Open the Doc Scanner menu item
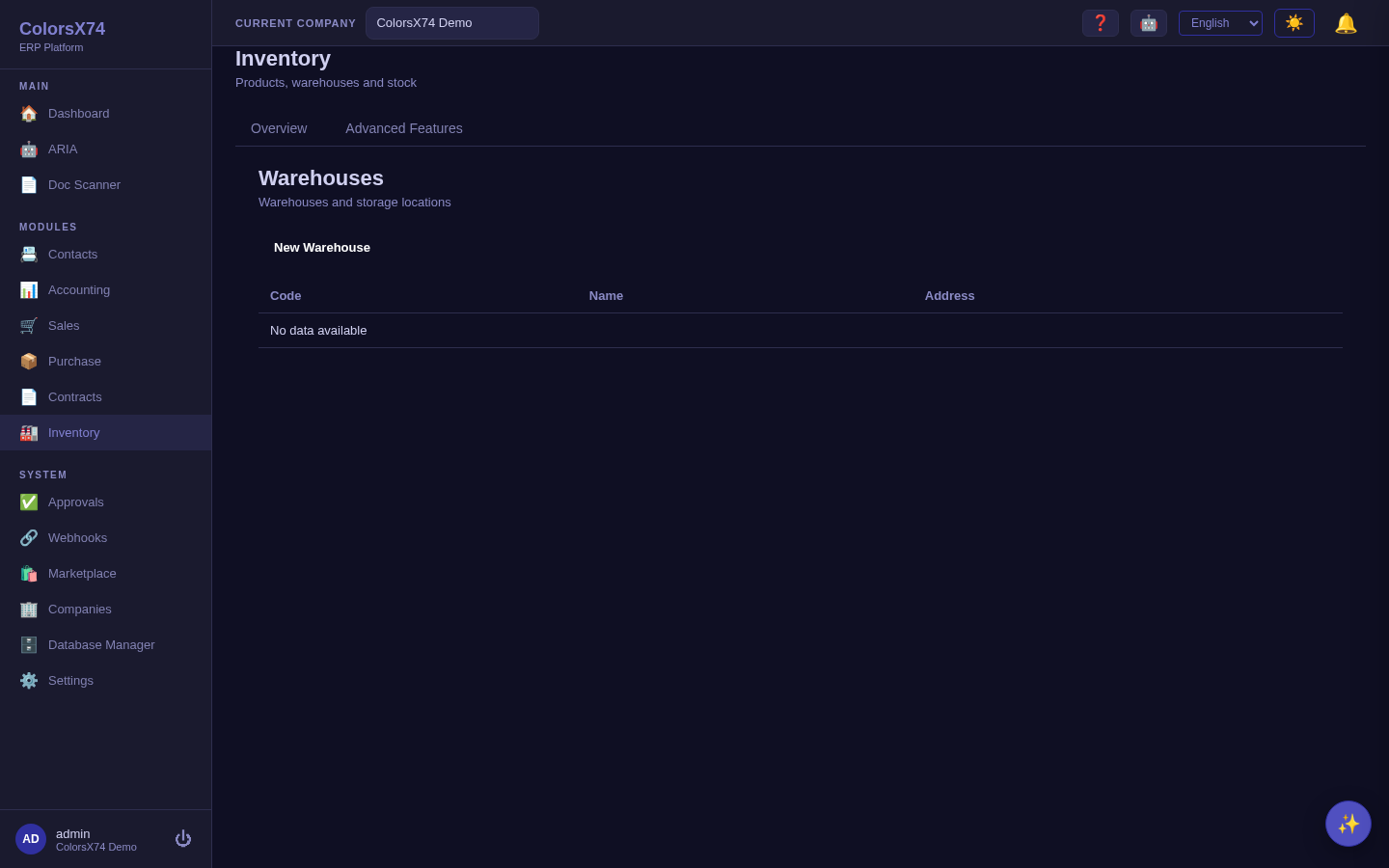Screen dimensions: 1389x868 (106, 185)
